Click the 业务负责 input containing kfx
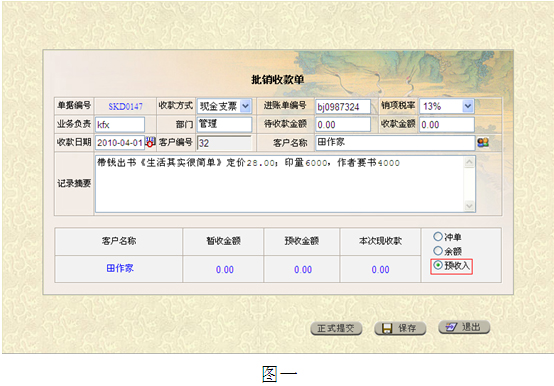Screen dimensions: 554x386 click(x=120, y=125)
